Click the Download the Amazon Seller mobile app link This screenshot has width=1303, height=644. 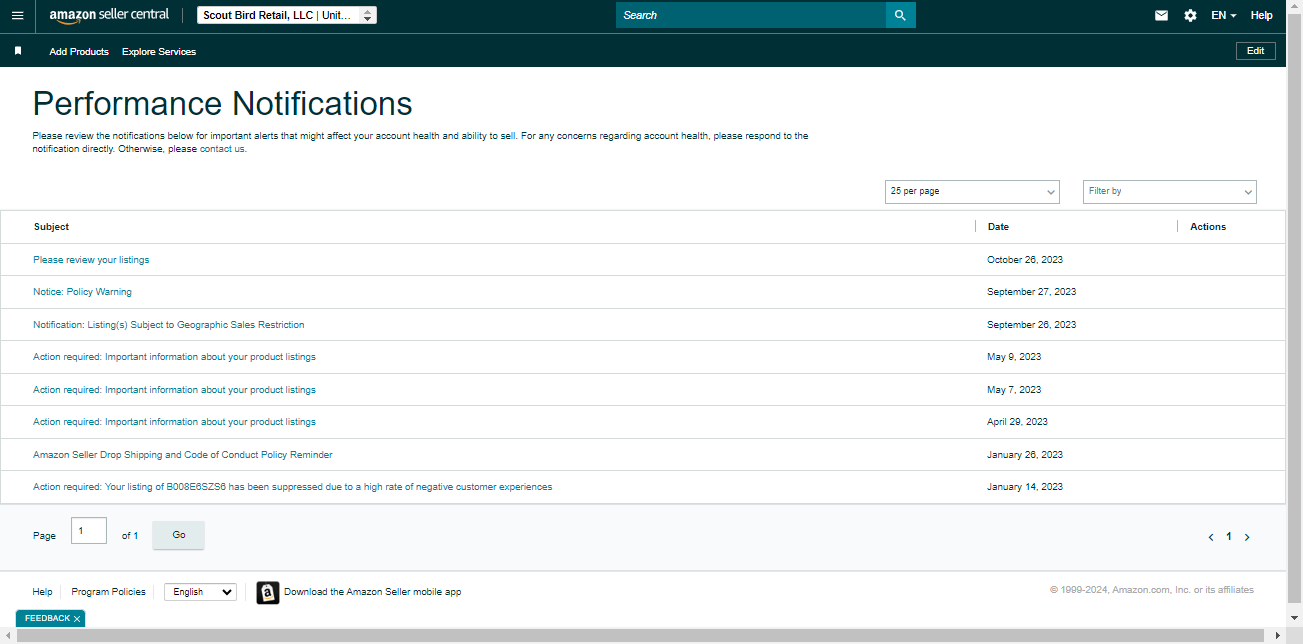(x=373, y=592)
